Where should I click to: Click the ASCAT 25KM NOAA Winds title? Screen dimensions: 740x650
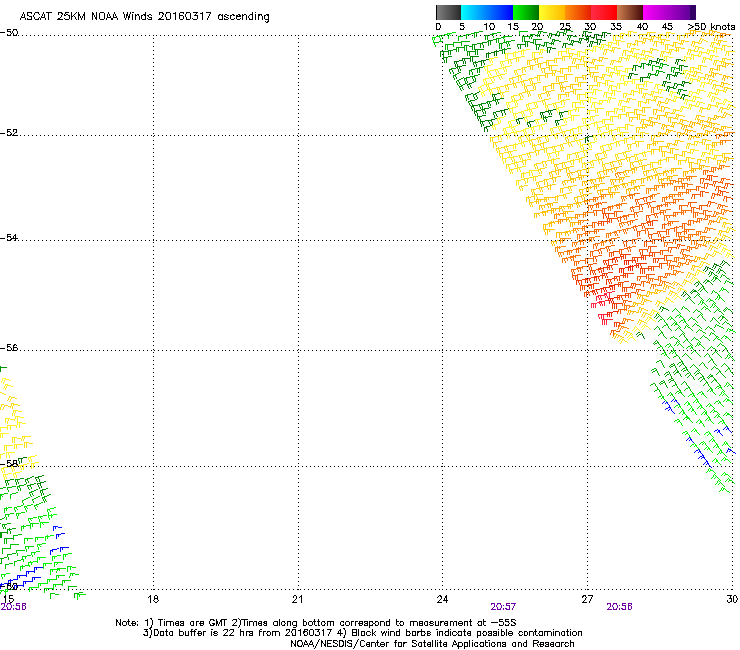[144, 17]
